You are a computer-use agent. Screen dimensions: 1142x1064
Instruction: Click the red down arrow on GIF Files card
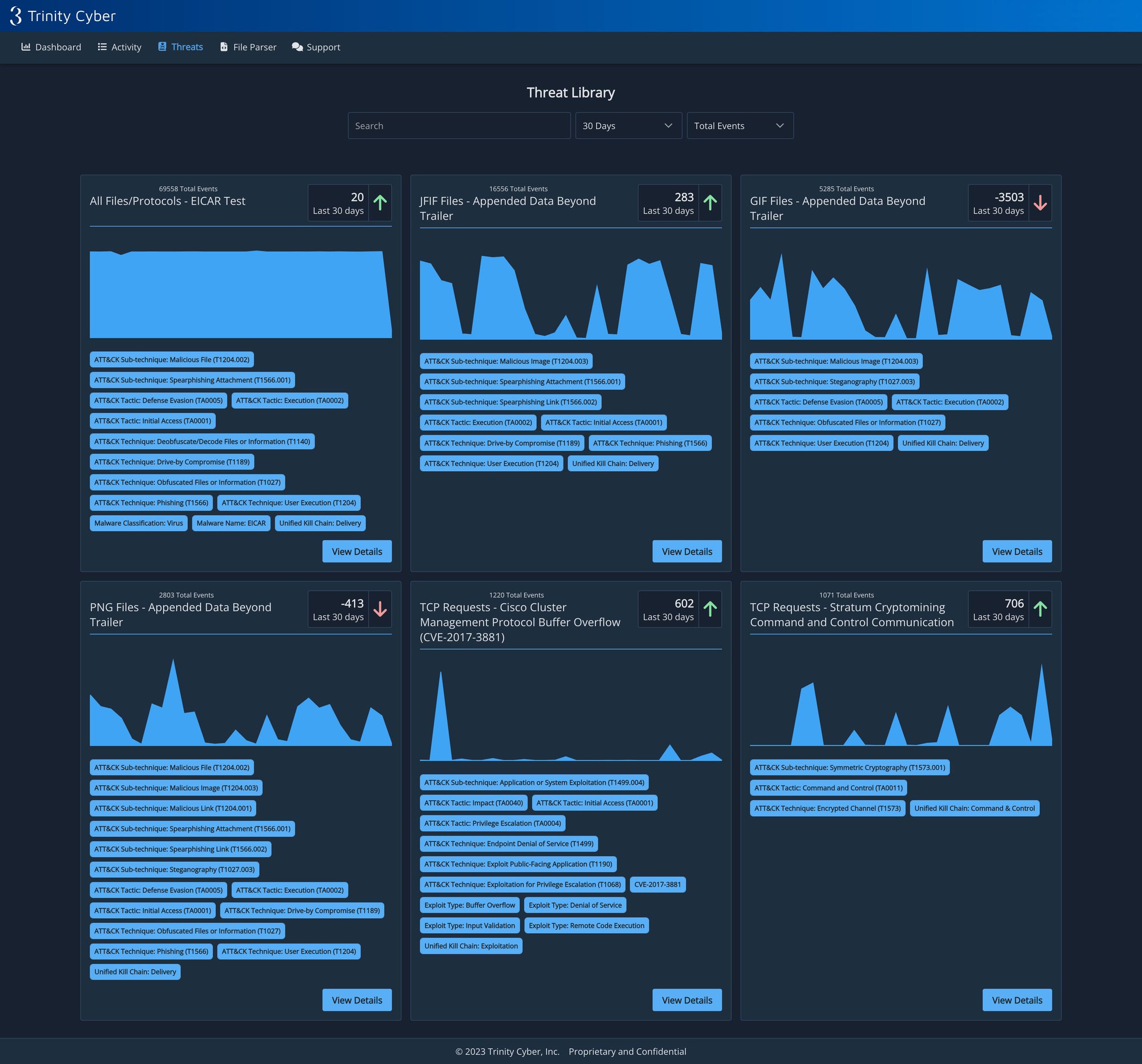point(1040,203)
